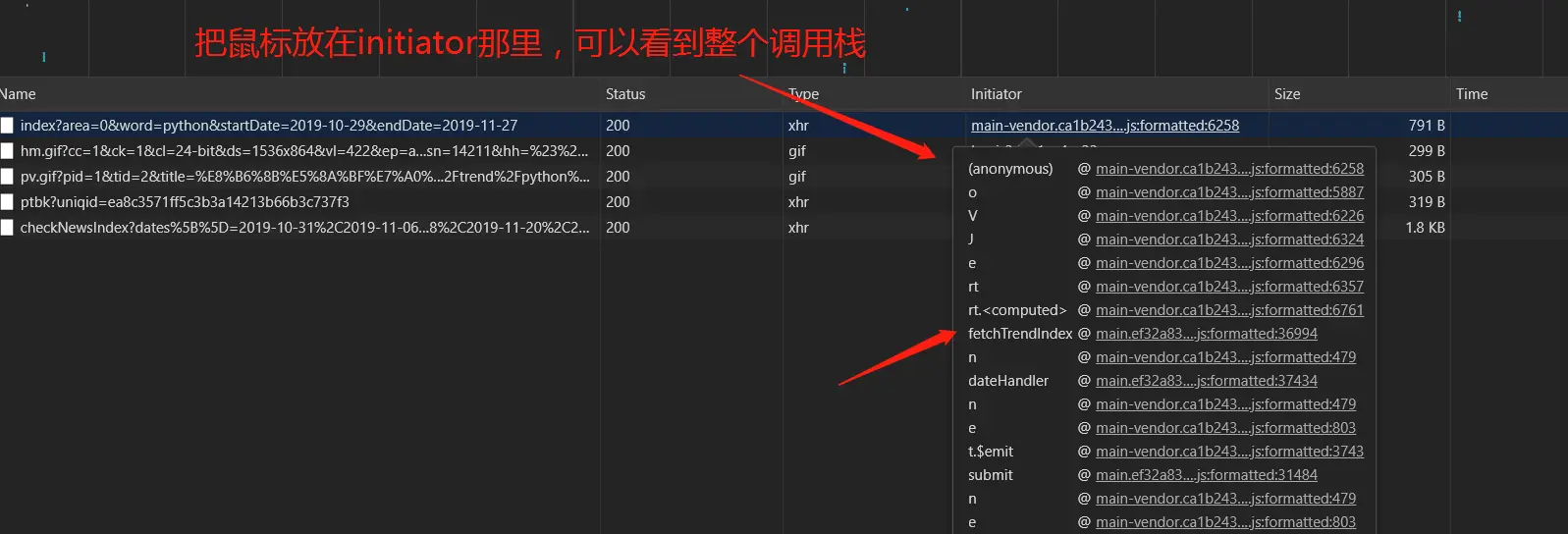The image size is (1568, 534).
Task: Click the gif type of the pv.gif row
Action: pos(796,177)
